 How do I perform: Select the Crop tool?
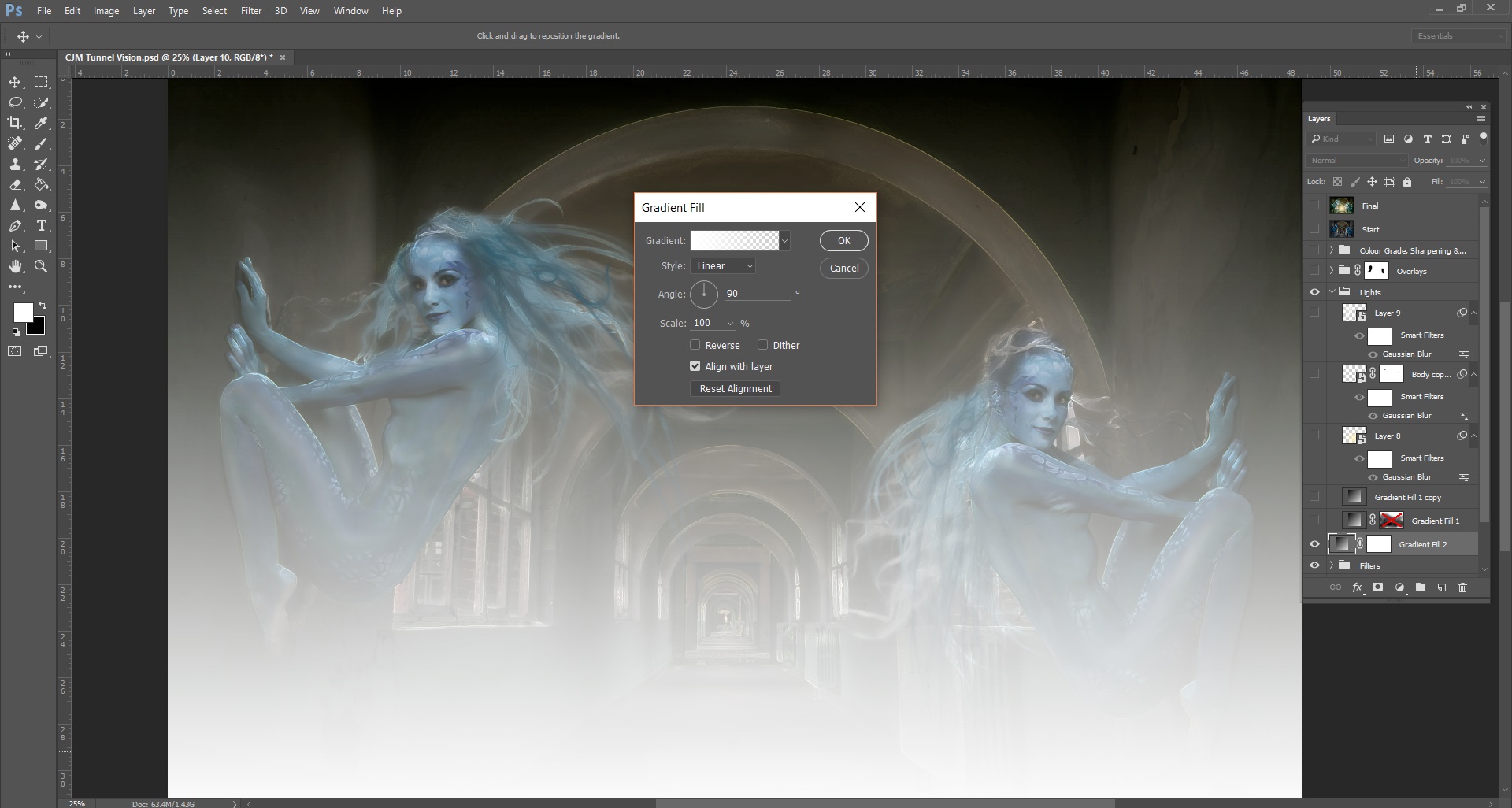[x=15, y=123]
